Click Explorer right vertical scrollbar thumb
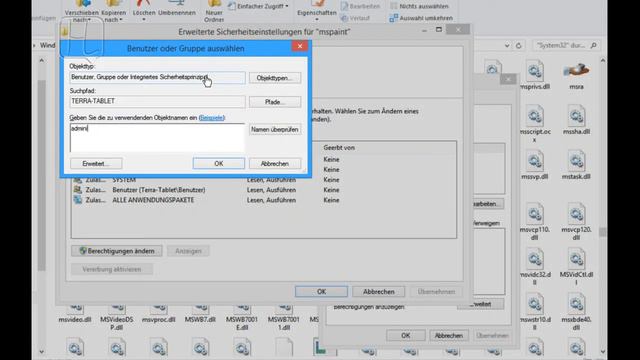This screenshot has width=640, height=360. pyautogui.click(x=602, y=232)
